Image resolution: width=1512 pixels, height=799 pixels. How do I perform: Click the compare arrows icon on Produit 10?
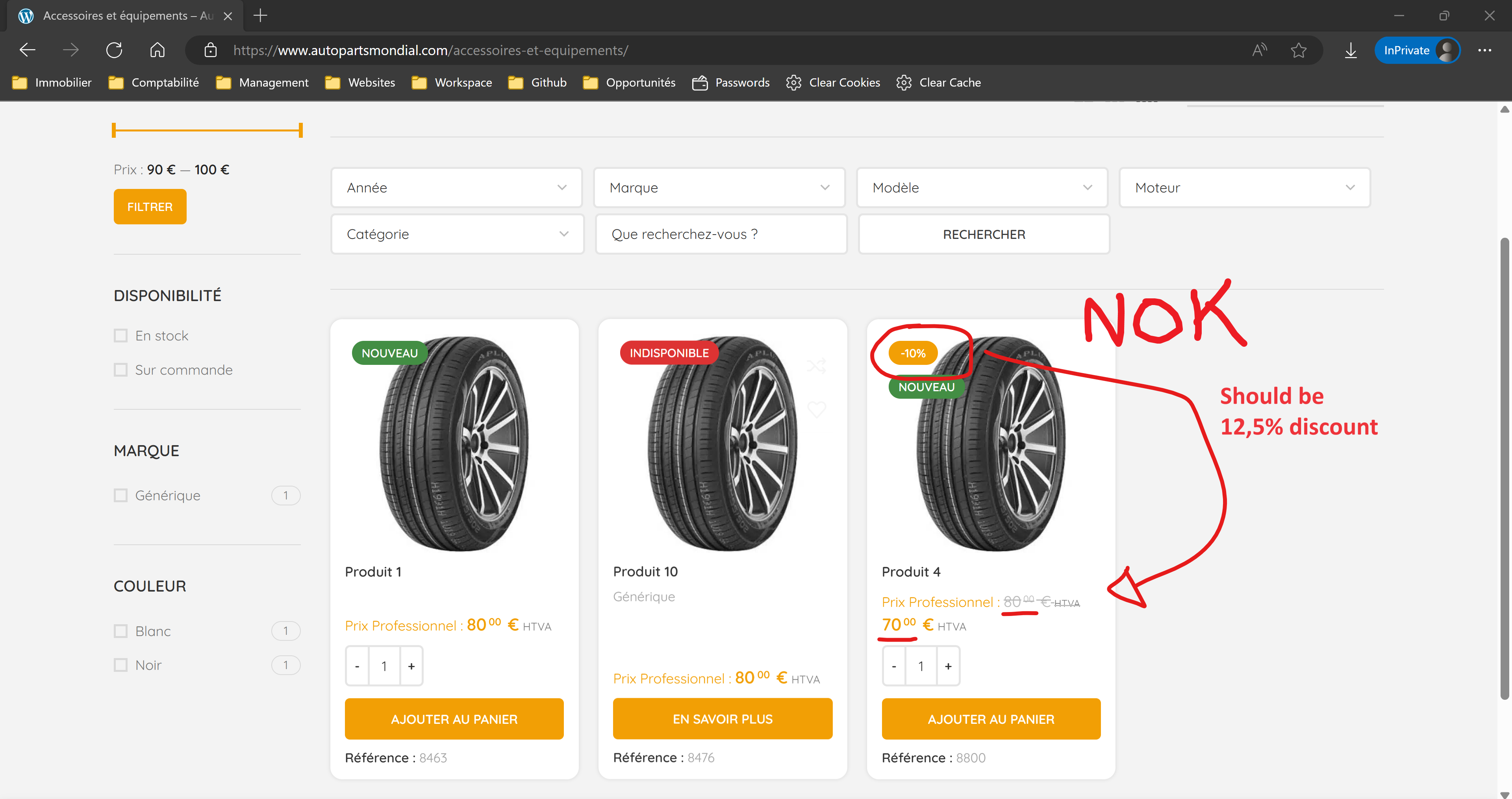point(817,366)
